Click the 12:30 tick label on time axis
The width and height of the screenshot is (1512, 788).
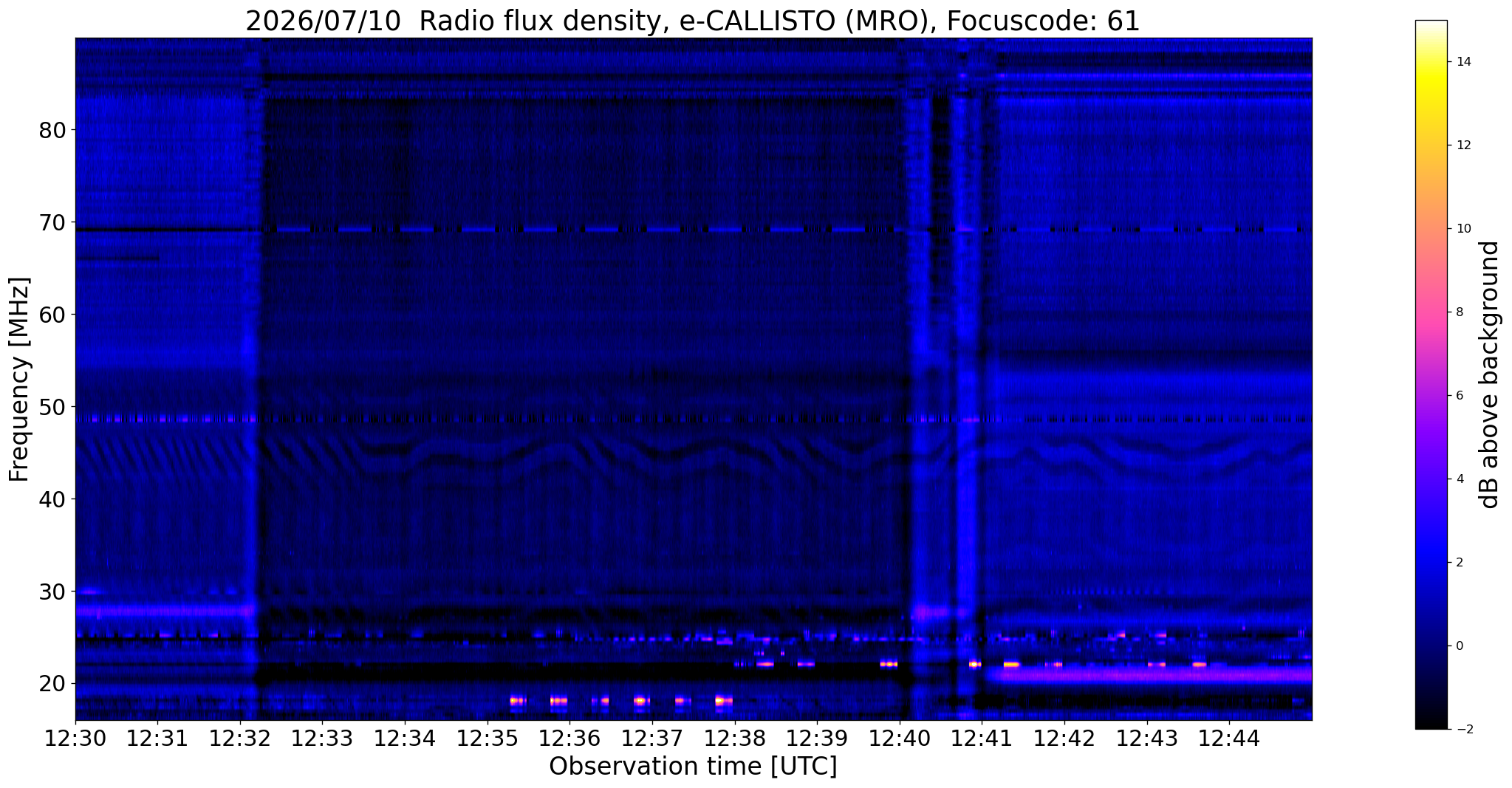click(75, 739)
